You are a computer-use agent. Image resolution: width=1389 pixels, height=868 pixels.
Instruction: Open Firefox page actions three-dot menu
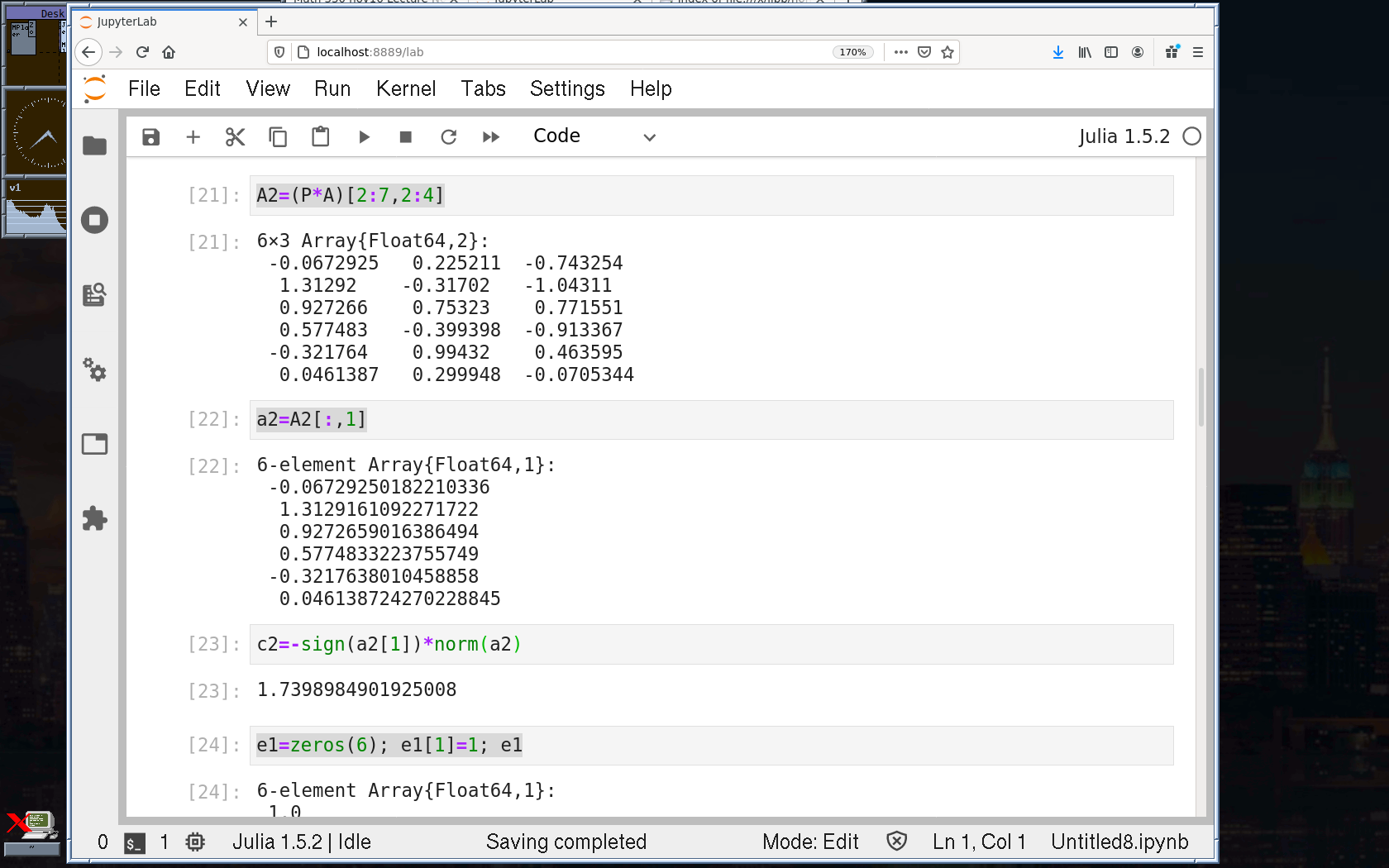click(x=901, y=52)
